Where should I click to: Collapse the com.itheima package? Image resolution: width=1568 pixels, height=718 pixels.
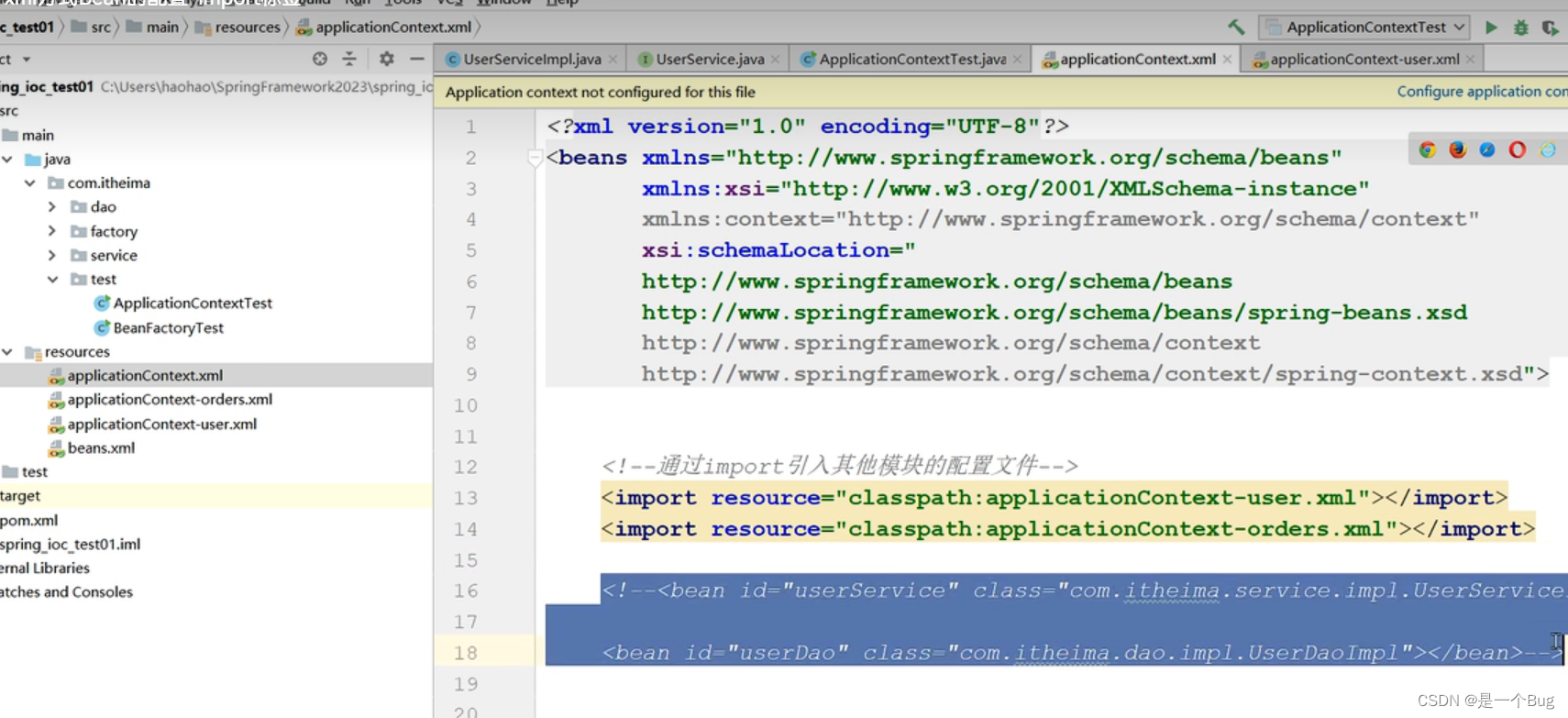(x=30, y=183)
